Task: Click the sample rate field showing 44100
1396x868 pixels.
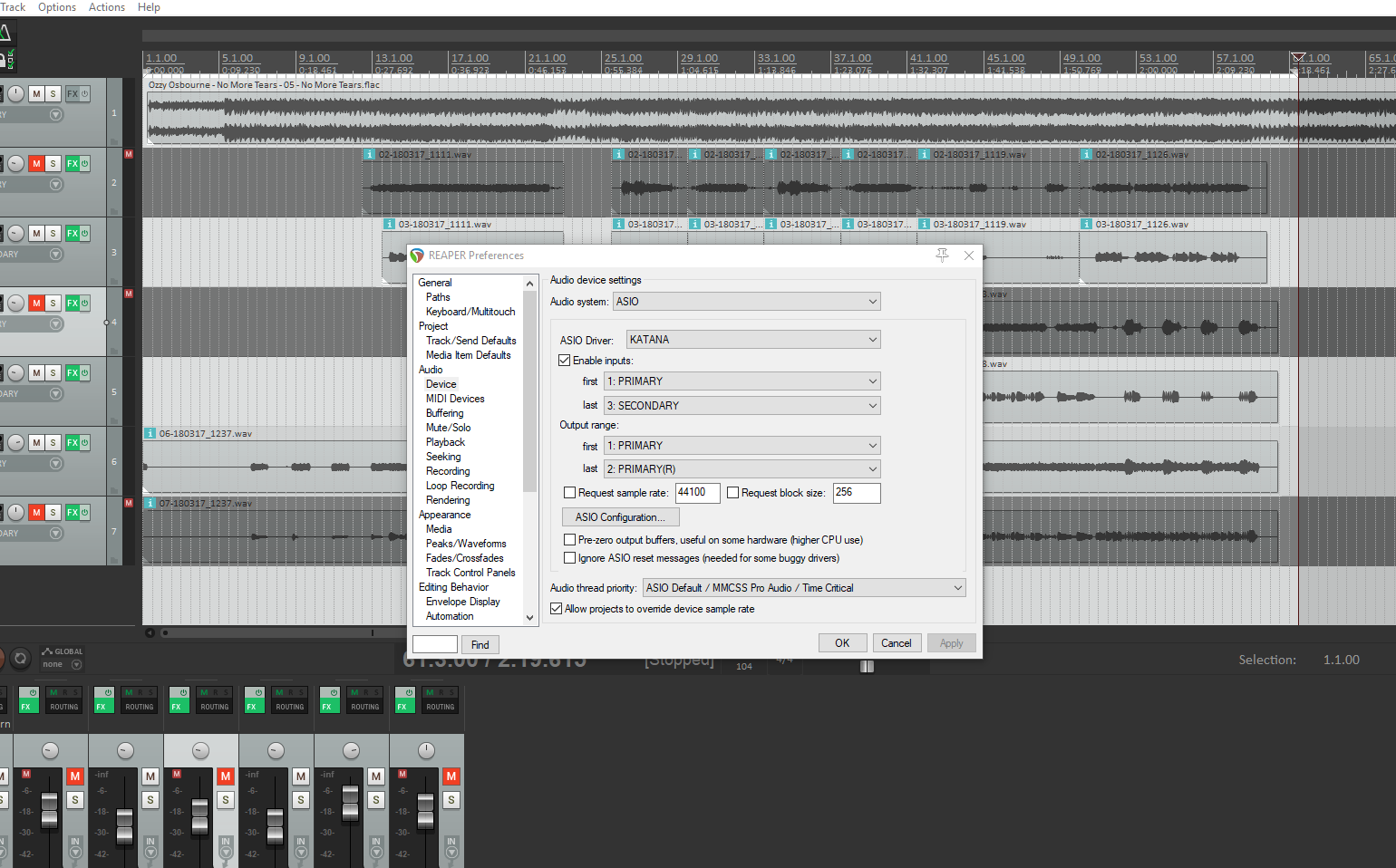Action: pyautogui.click(x=698, y=493)
